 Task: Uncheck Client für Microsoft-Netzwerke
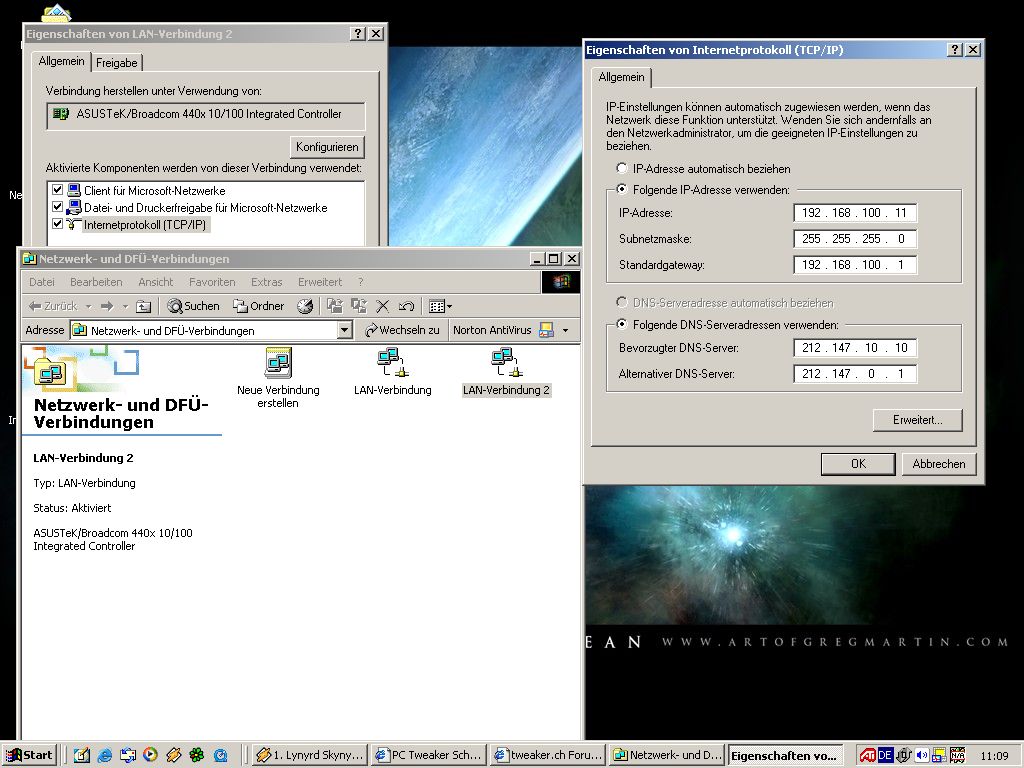(x=57, y=190)
